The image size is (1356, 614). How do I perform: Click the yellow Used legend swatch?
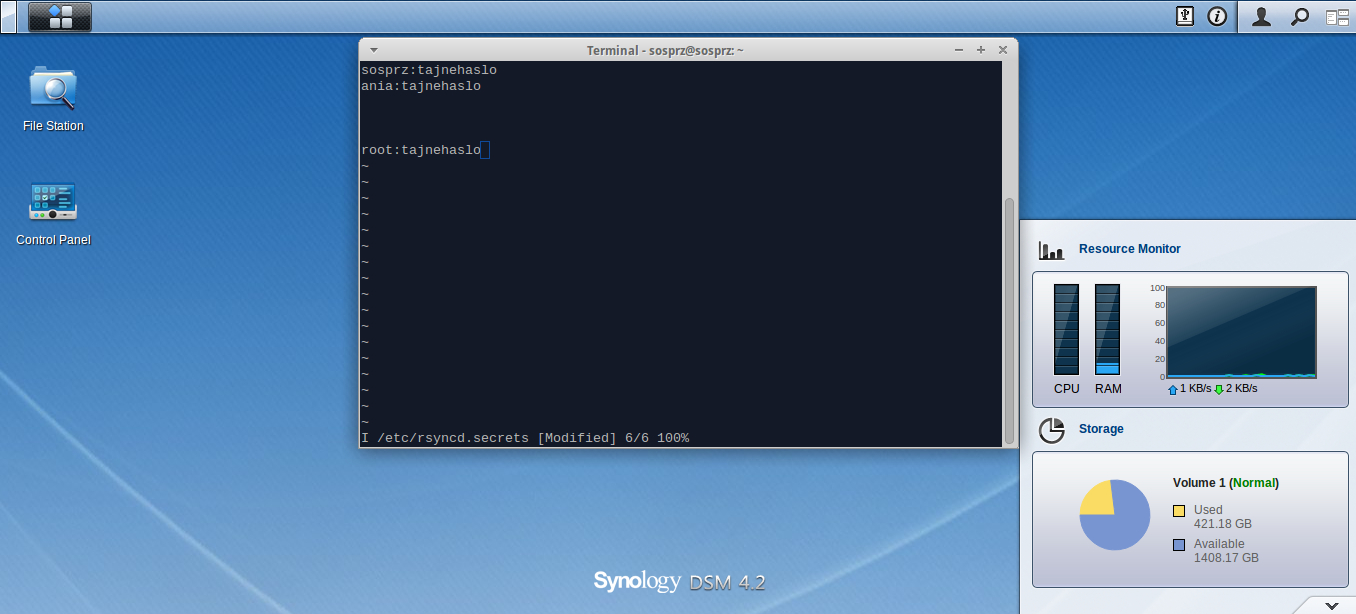click(x=1179, y=511)
